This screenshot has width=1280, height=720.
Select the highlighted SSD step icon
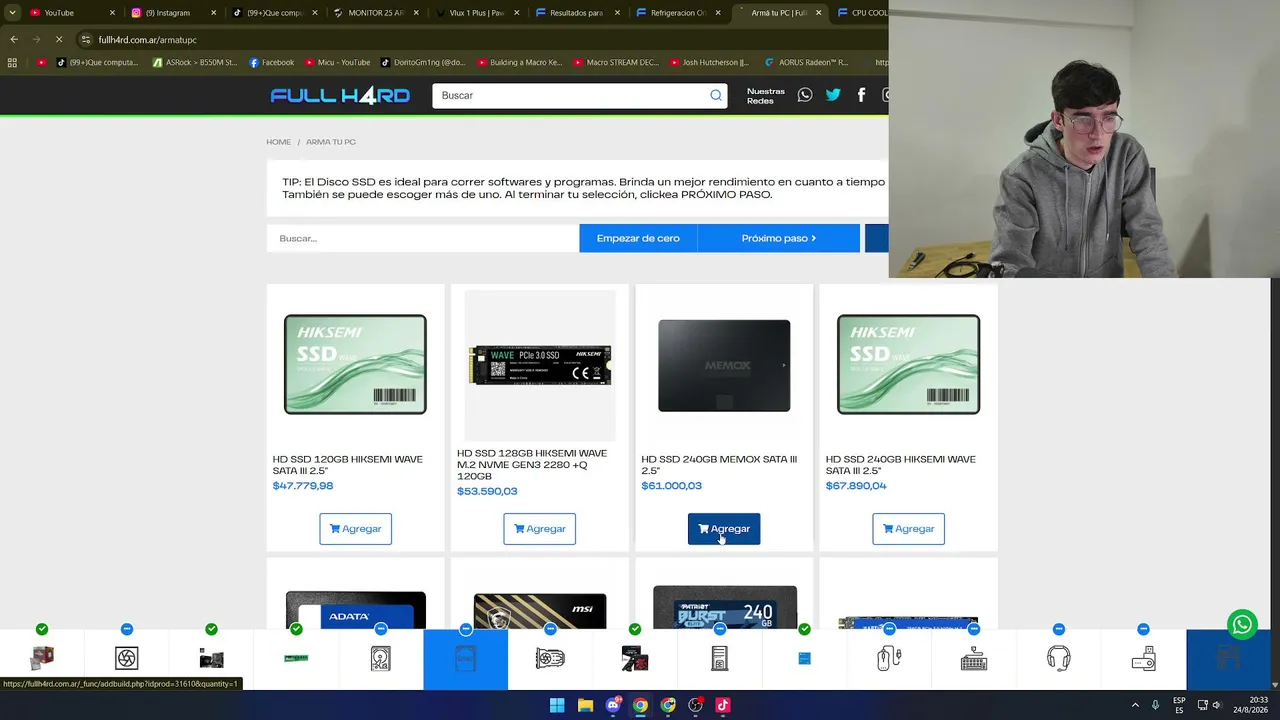465,659
